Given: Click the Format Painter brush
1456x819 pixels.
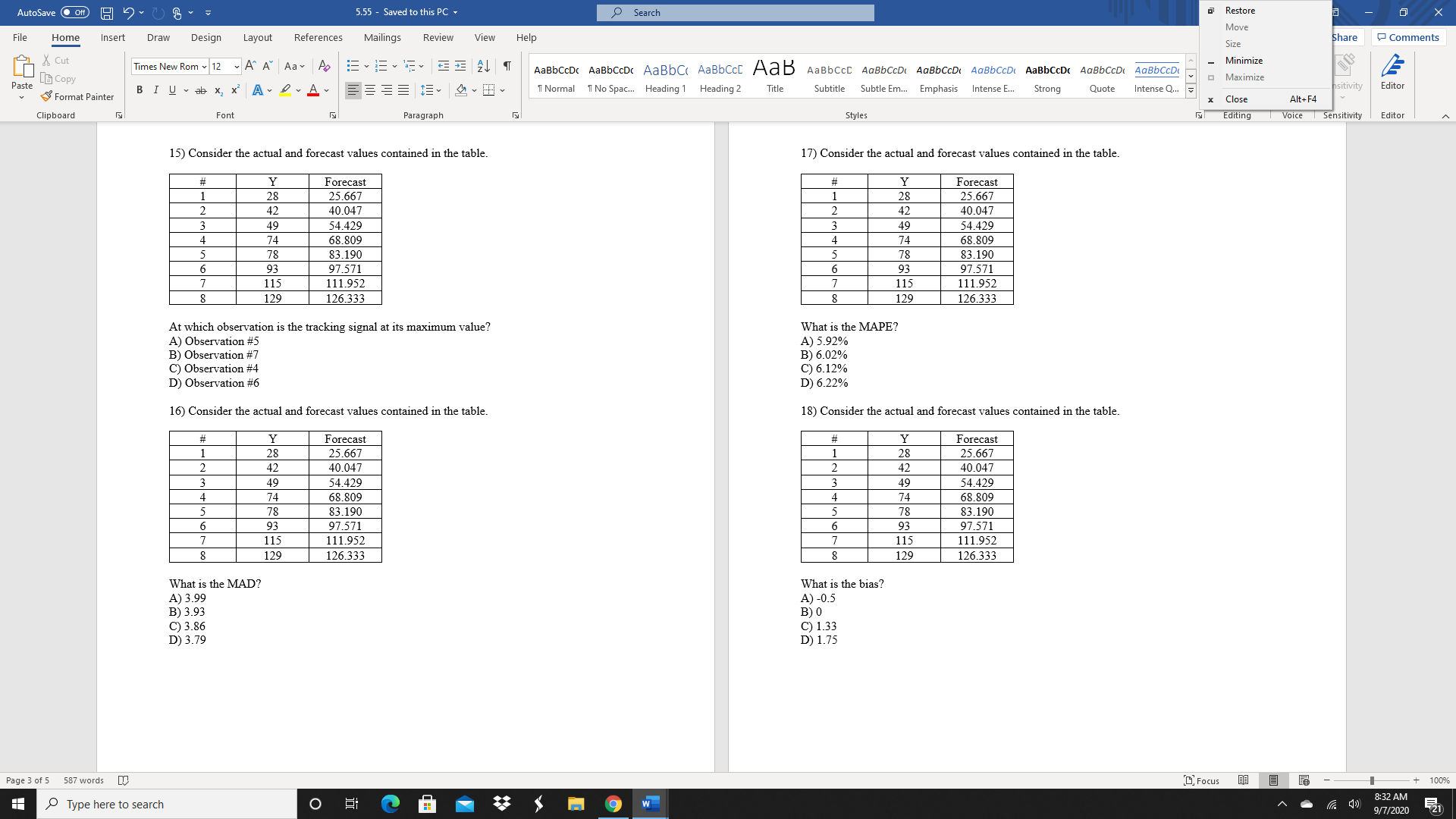Looking at the screenshot, I should pos(77,97).
